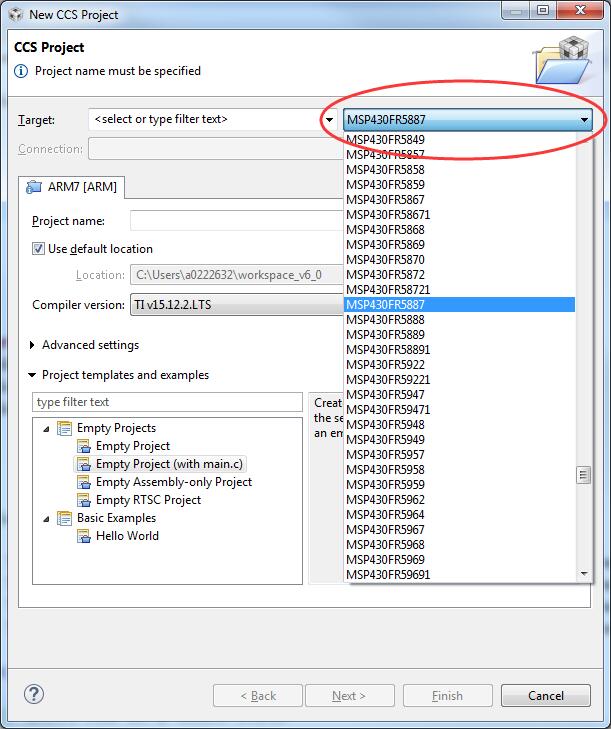The image size is (611, 729).
Task: Select MSP430FR5967 in the list
Action: coord(459,530)
